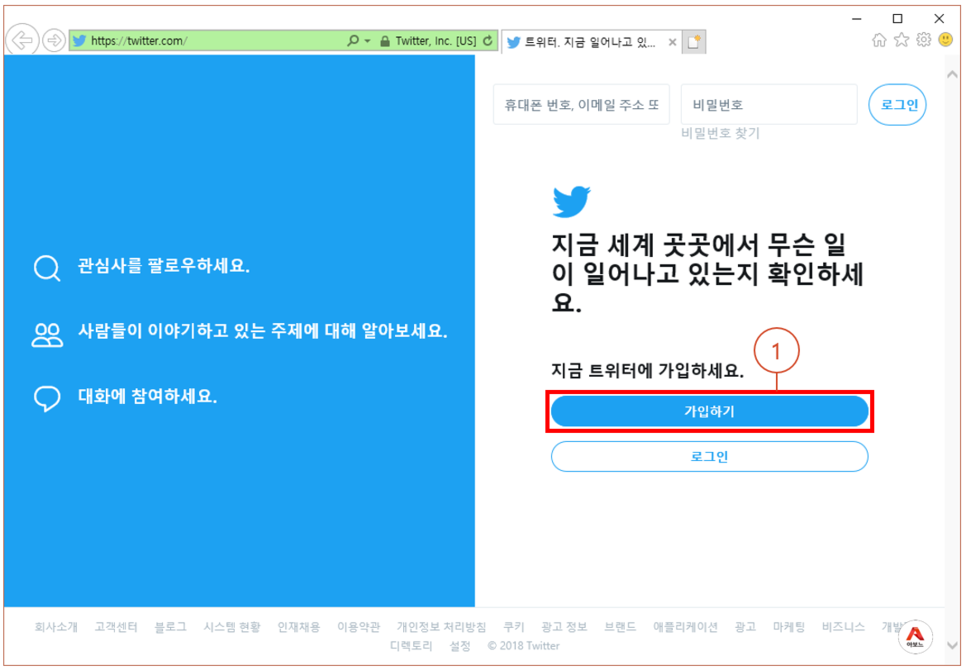This screenshot has width=966, height=670.
Task: Close the Twitter tab
Action: tap(673, 42)
